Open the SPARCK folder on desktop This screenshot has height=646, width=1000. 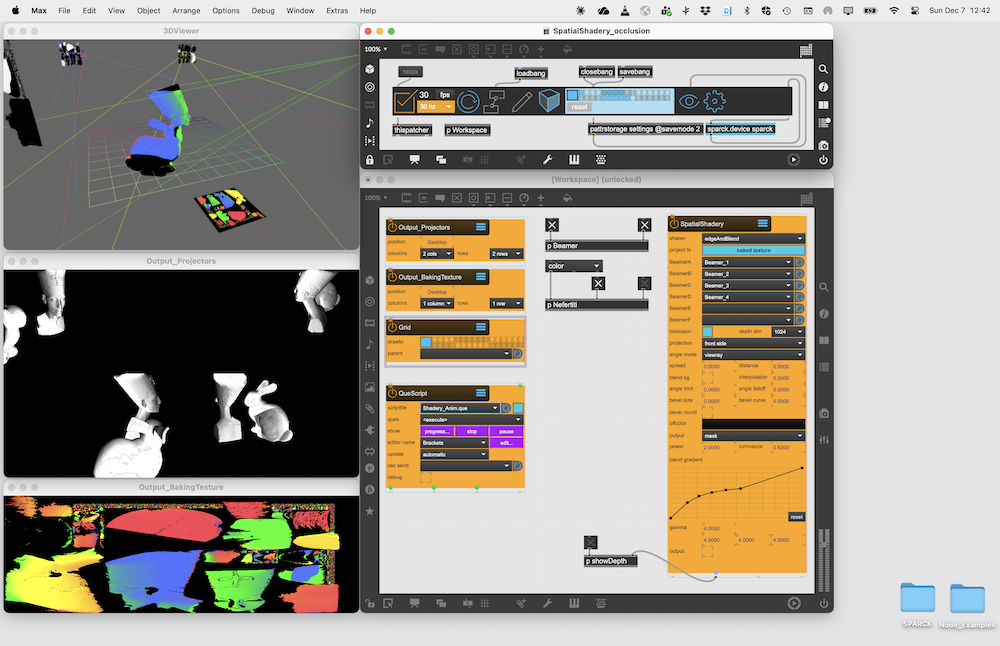coord(917,601)
